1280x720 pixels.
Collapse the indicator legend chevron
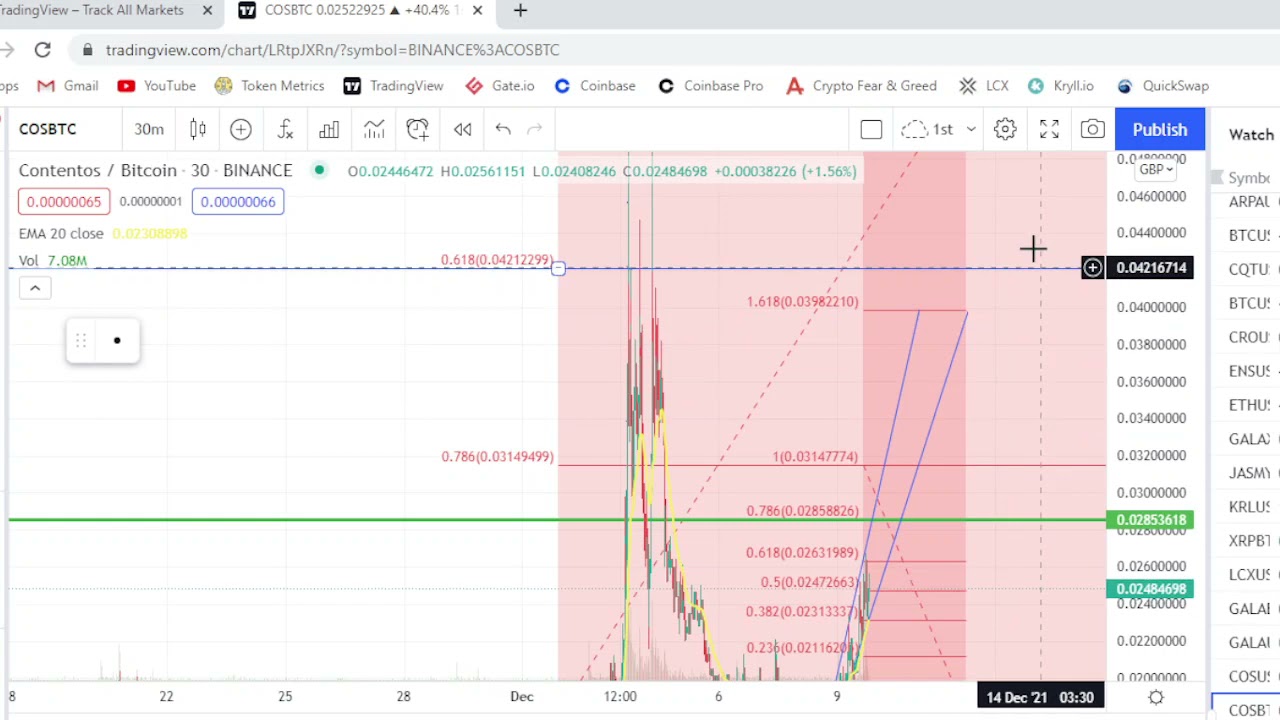coord(34,288)
